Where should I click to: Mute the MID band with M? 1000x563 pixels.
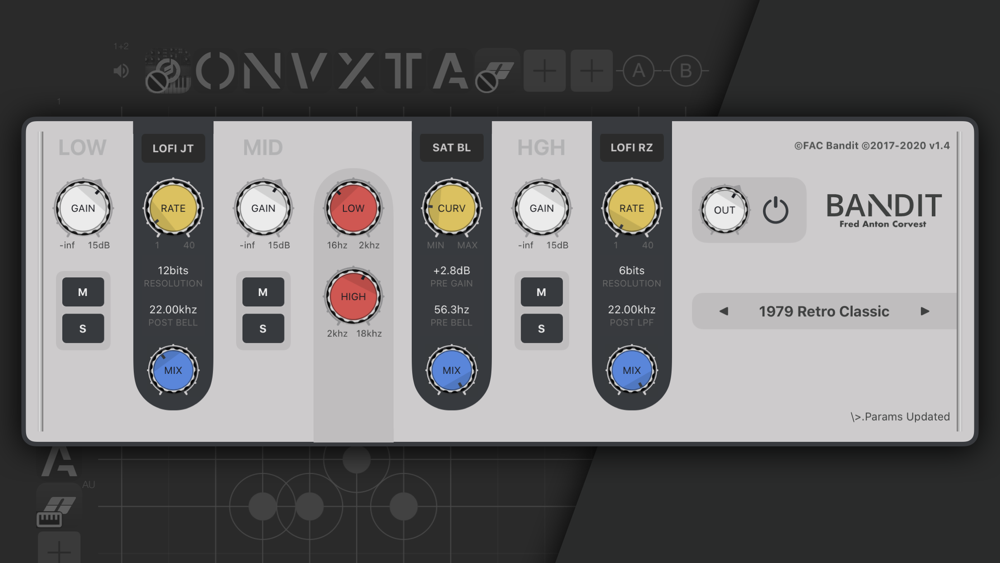pos(263,292)
